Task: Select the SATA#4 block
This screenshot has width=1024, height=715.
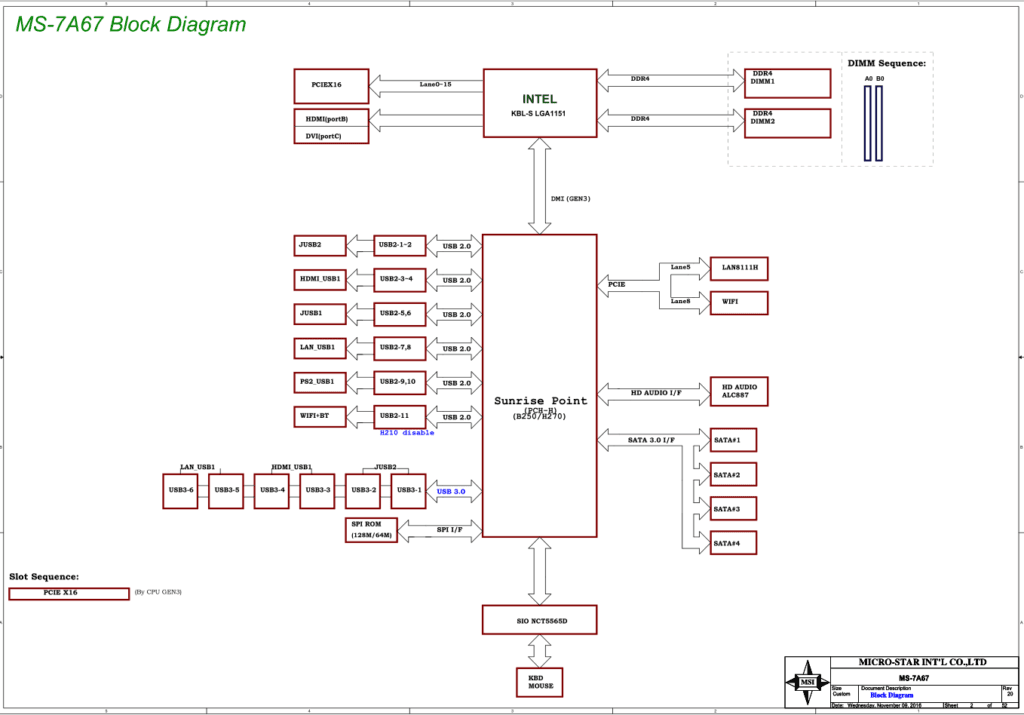Action: point(733,543)
